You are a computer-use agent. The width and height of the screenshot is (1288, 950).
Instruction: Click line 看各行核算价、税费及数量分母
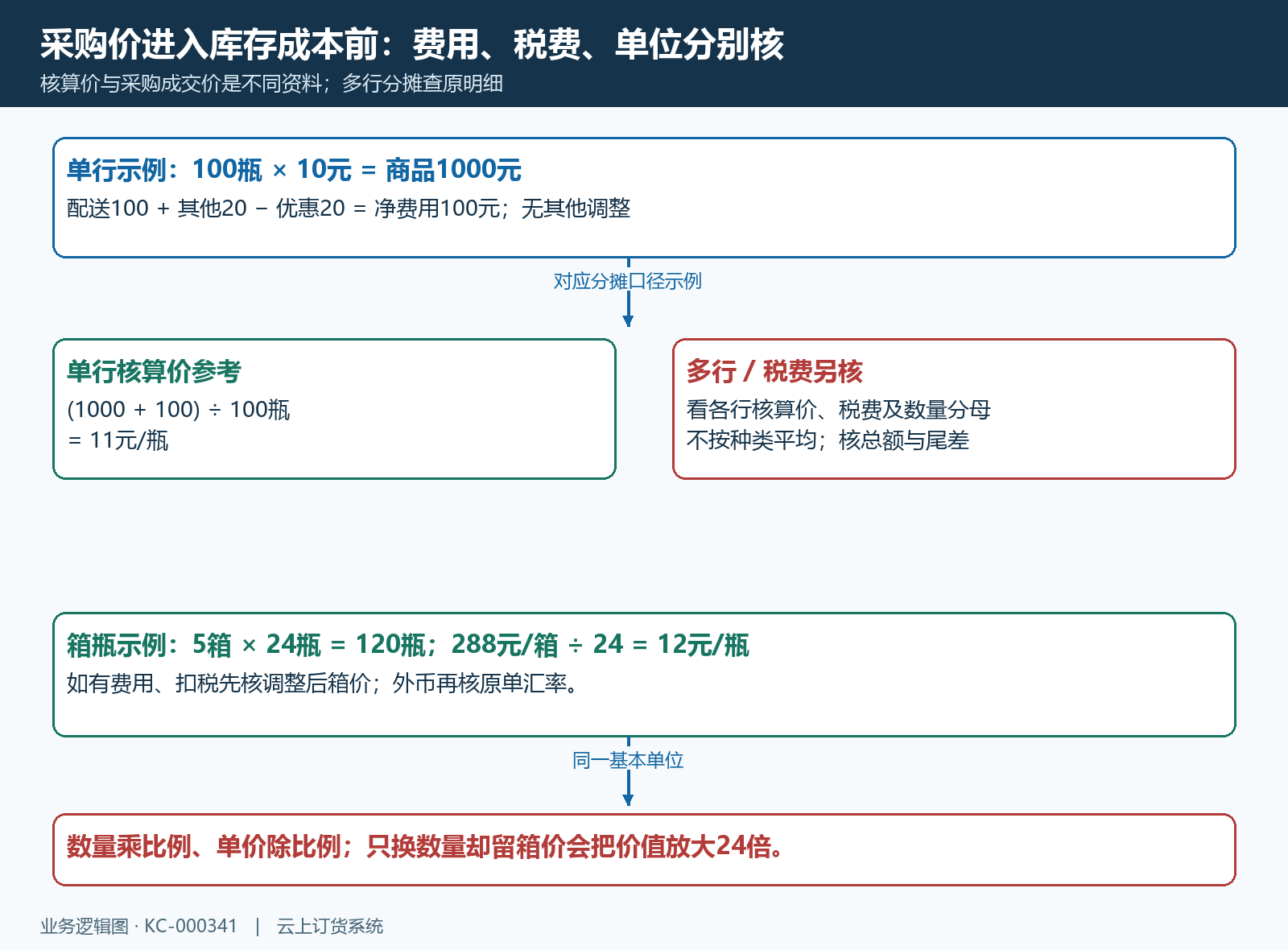point(838,410)
